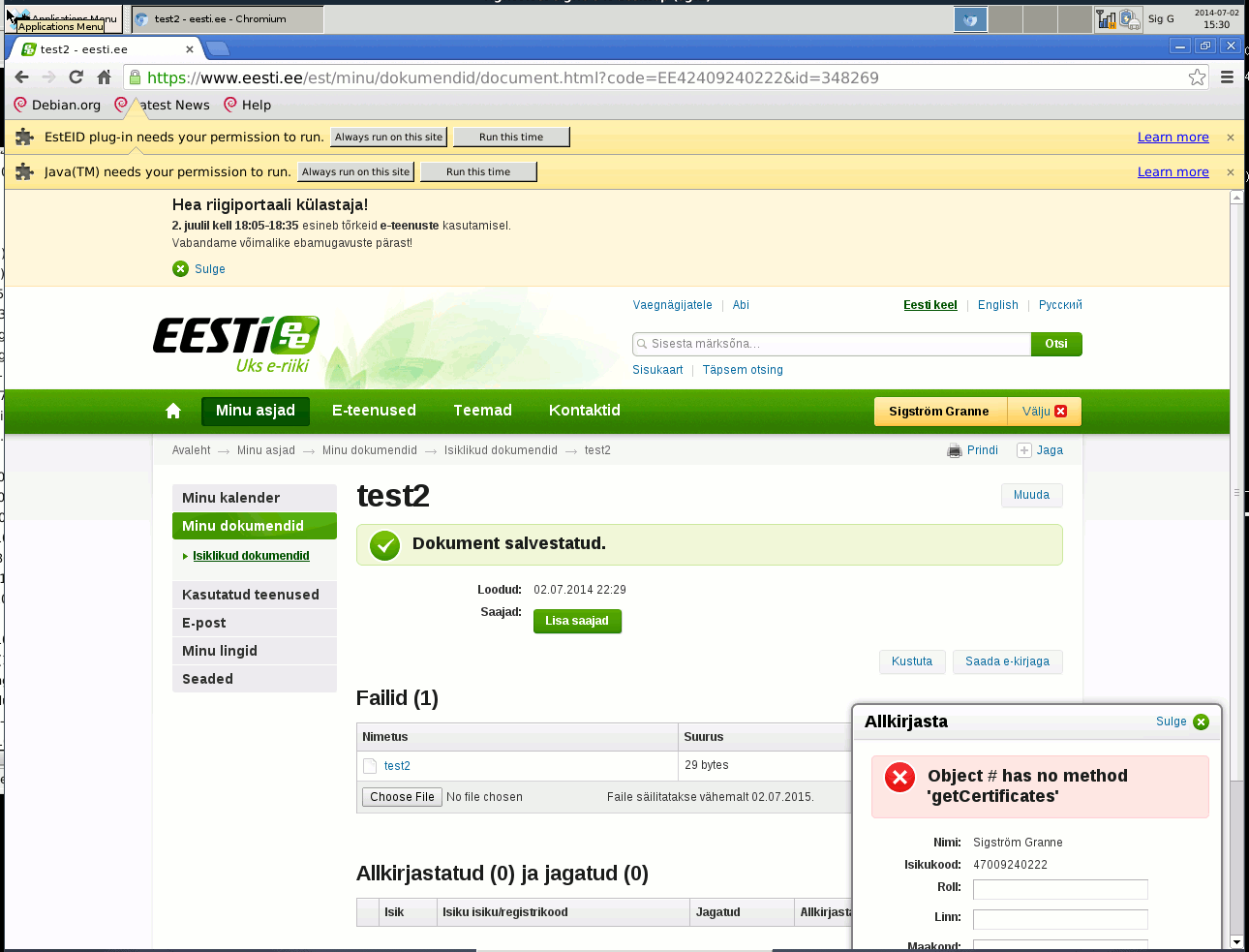Click the browser reload icon
This screenshot has width=1249, height=952.
76,77
